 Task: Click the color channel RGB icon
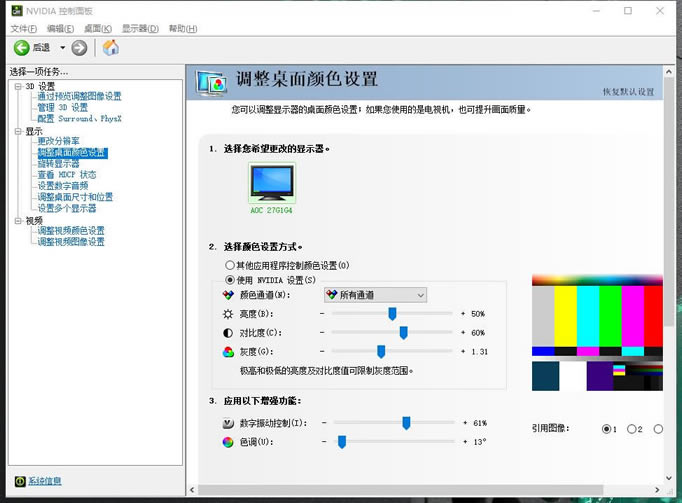228,295
